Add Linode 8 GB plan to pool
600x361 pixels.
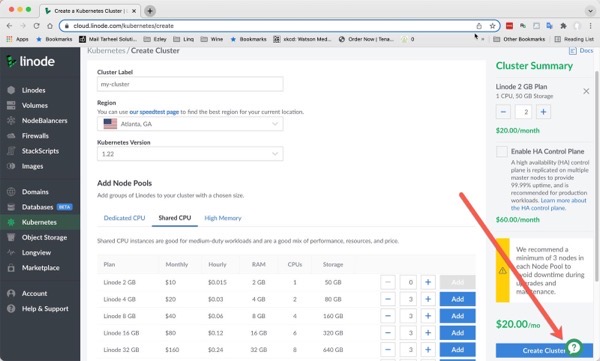click(457, 316)
